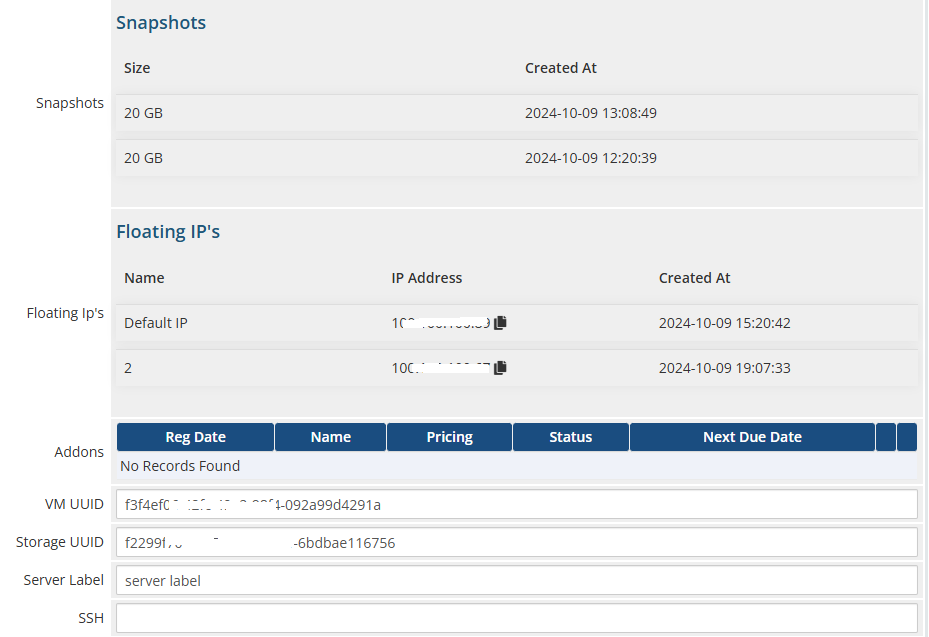Click the VM UUID input field
Viewport: 929px width, 637px height.
coord(516,504)
